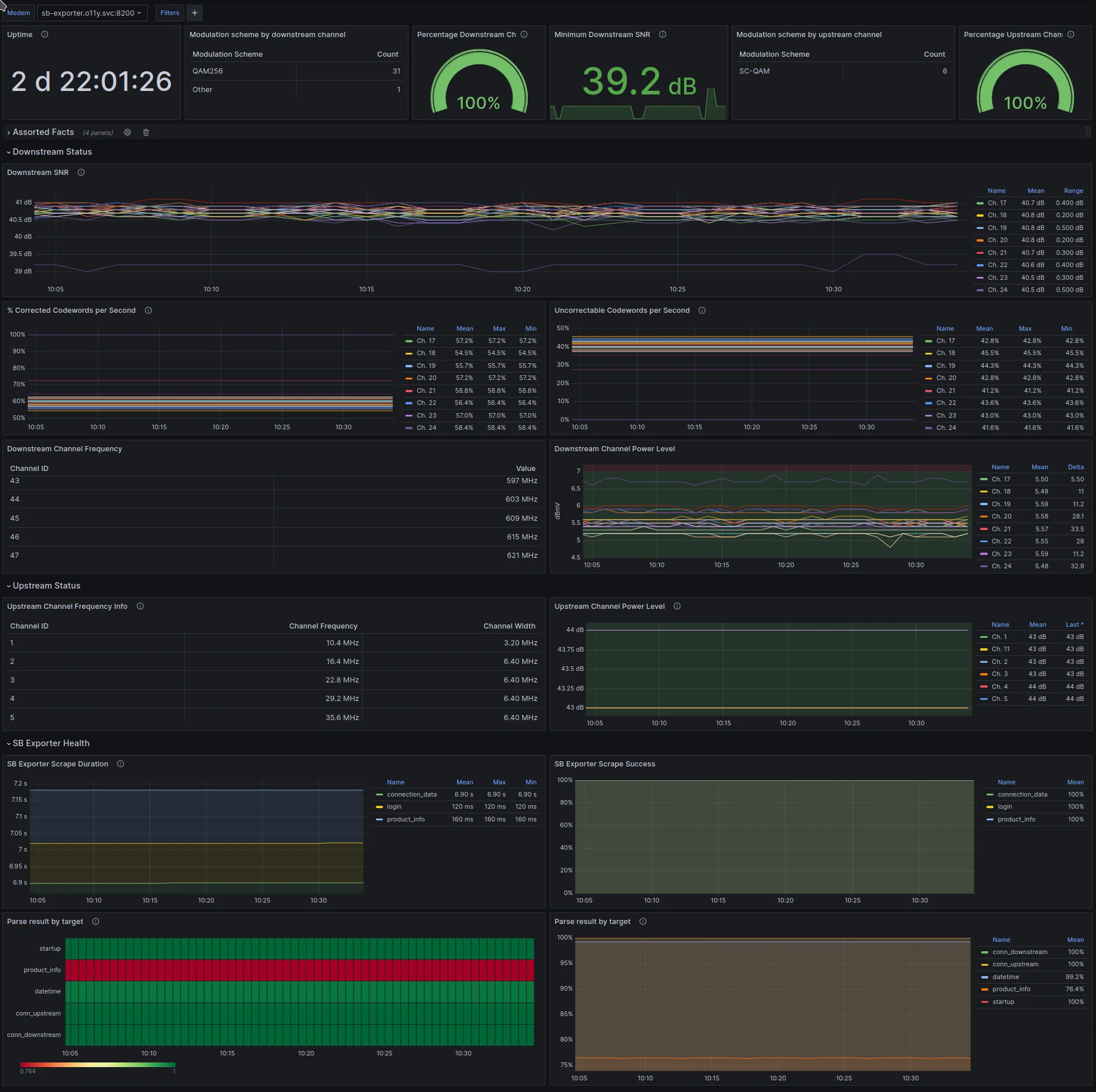Open settings gear for Assorted Facts row

127,133
